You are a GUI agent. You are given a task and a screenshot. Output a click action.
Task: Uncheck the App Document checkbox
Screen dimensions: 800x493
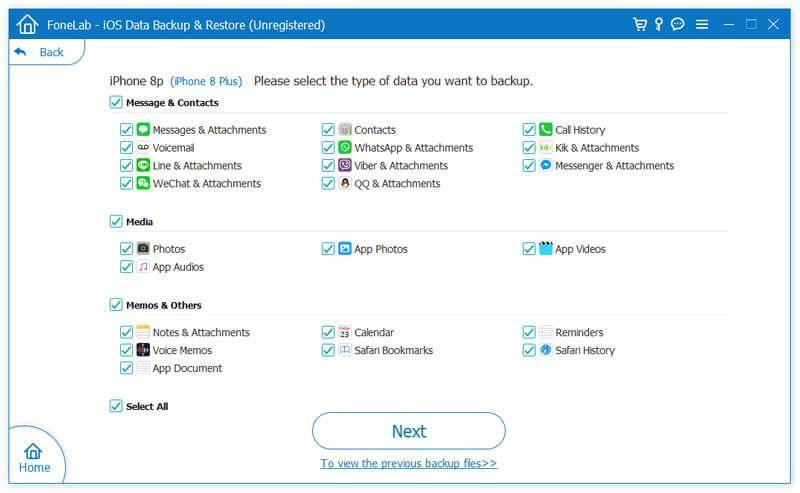click(x=126, y=368)
